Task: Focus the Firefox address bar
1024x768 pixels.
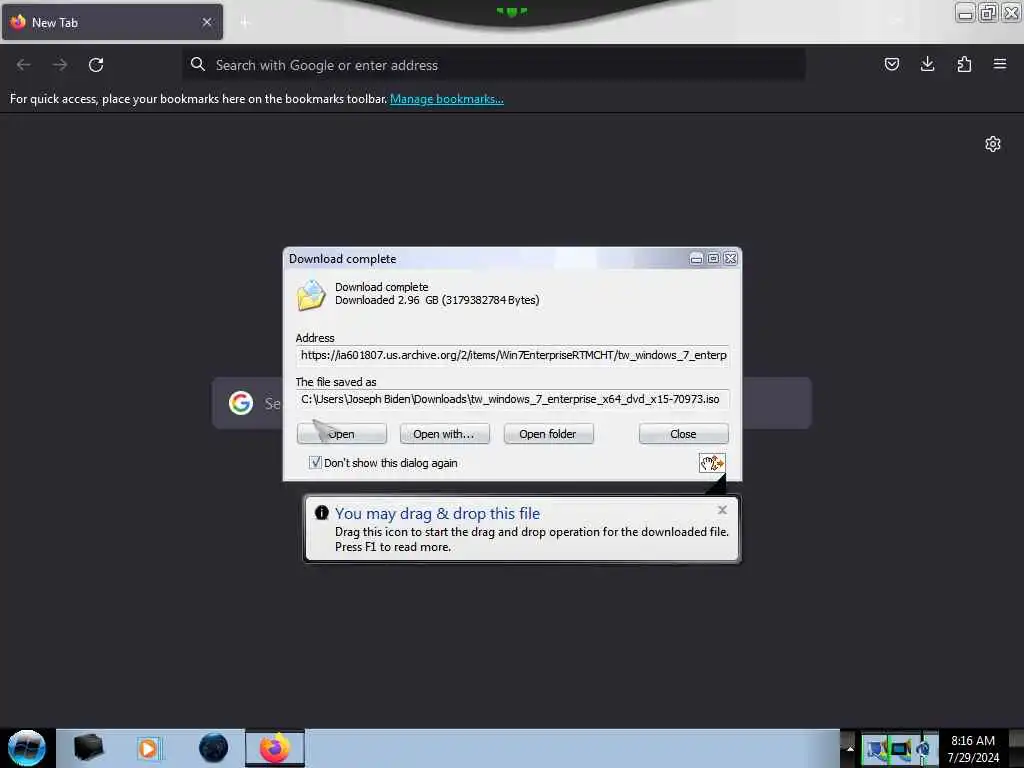Action: [494, 65]
